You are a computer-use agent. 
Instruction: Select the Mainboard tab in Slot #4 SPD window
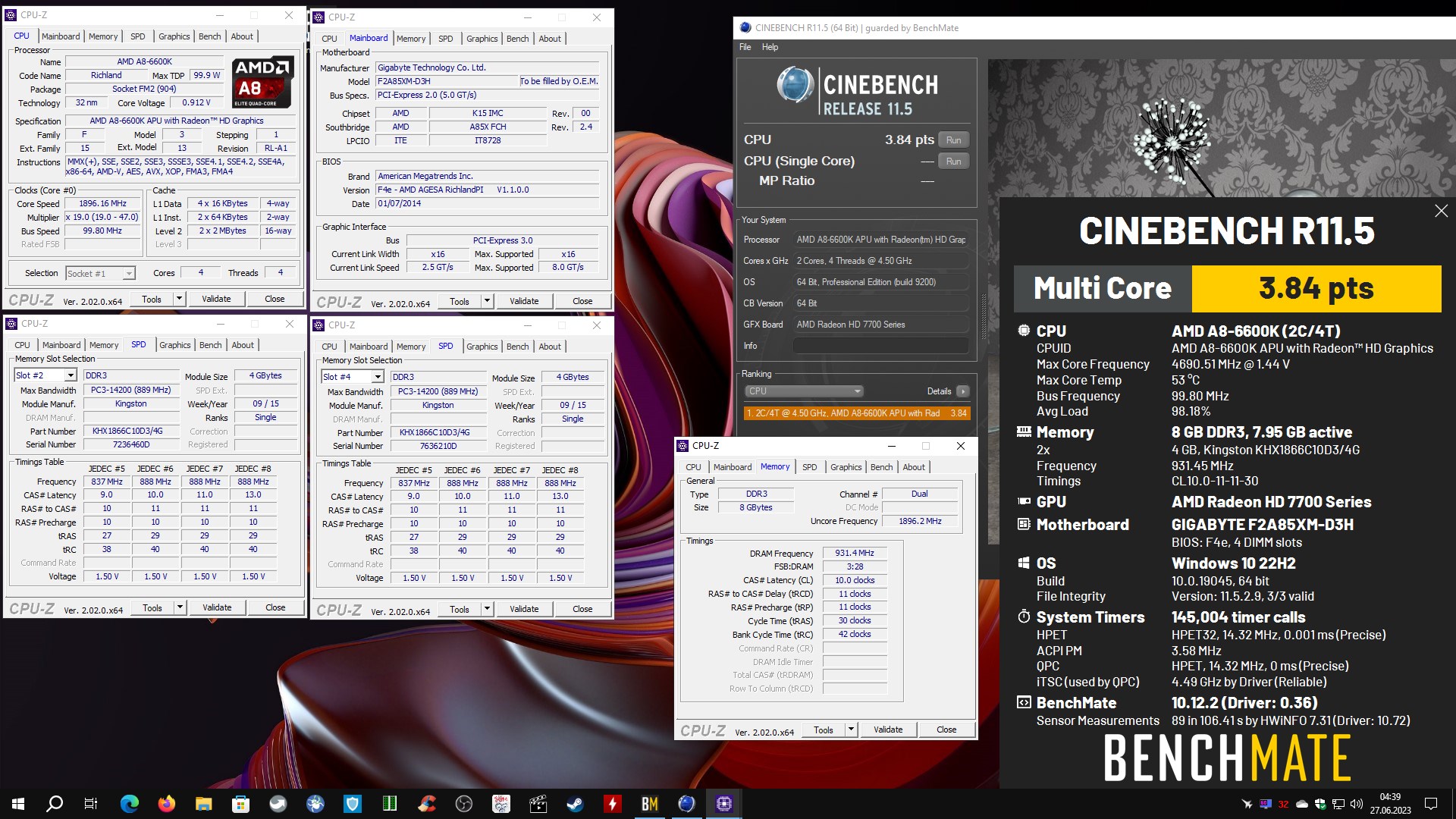pyautogui.click(x=369, y=347)
